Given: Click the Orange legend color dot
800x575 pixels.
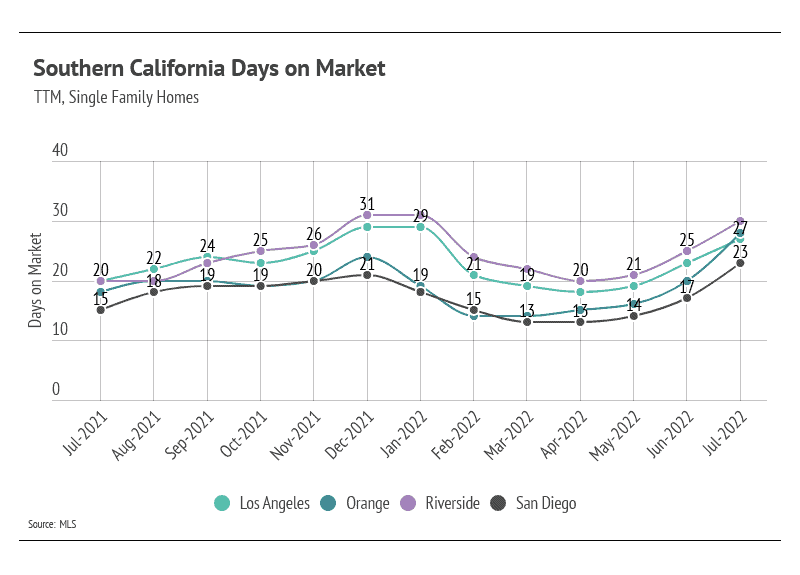Looking at the screenshot, I should pyautogui.click(x=328, y=503).
